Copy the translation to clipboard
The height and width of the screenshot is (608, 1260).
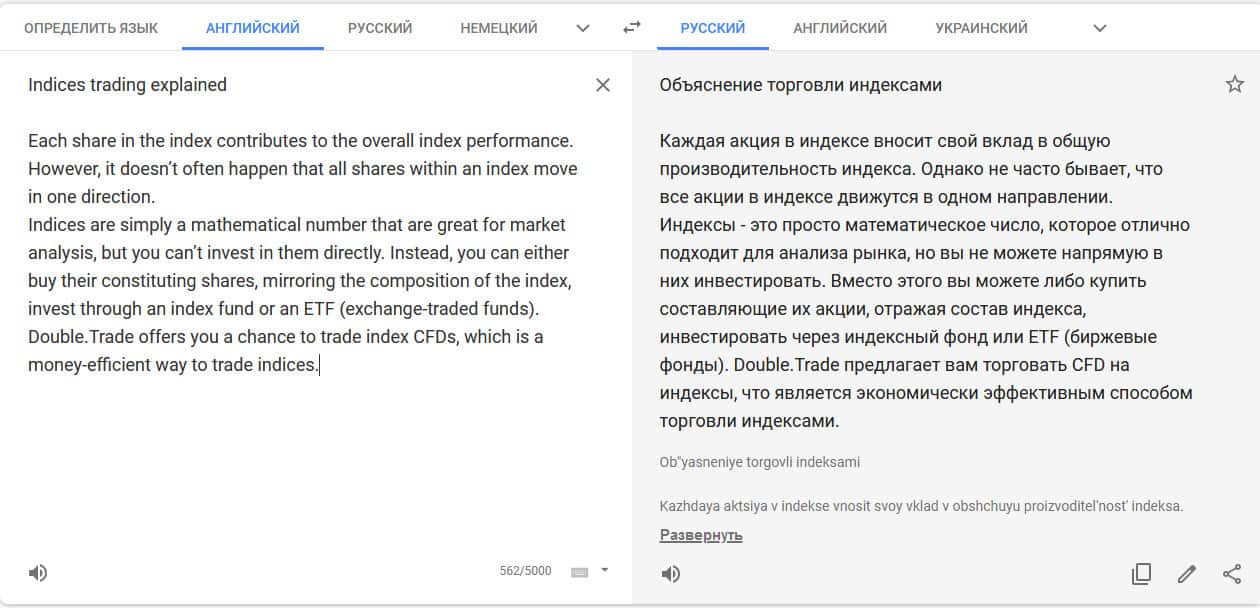1141,573
